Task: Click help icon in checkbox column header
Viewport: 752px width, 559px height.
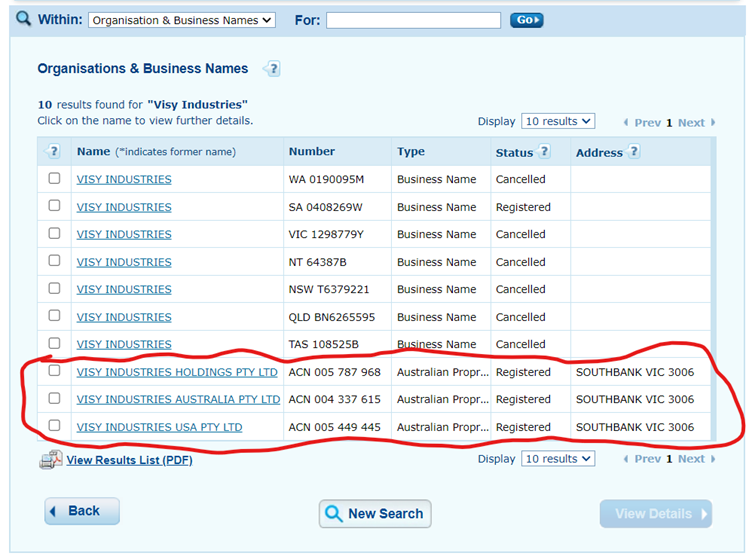Action: pos(53,151)
